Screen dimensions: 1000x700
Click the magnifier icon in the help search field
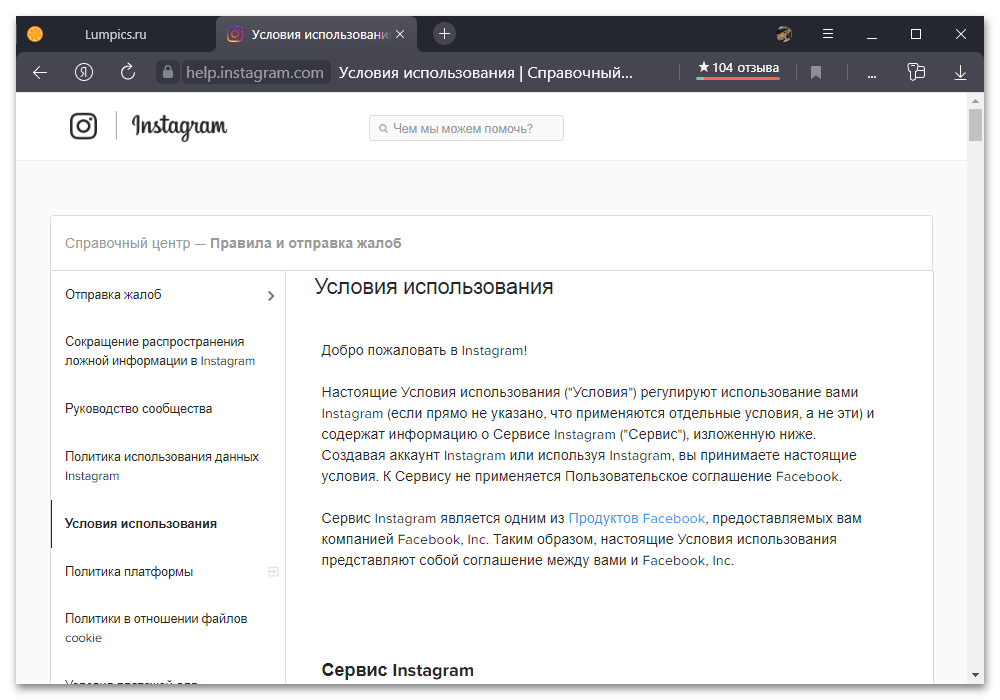coord(383,128)
